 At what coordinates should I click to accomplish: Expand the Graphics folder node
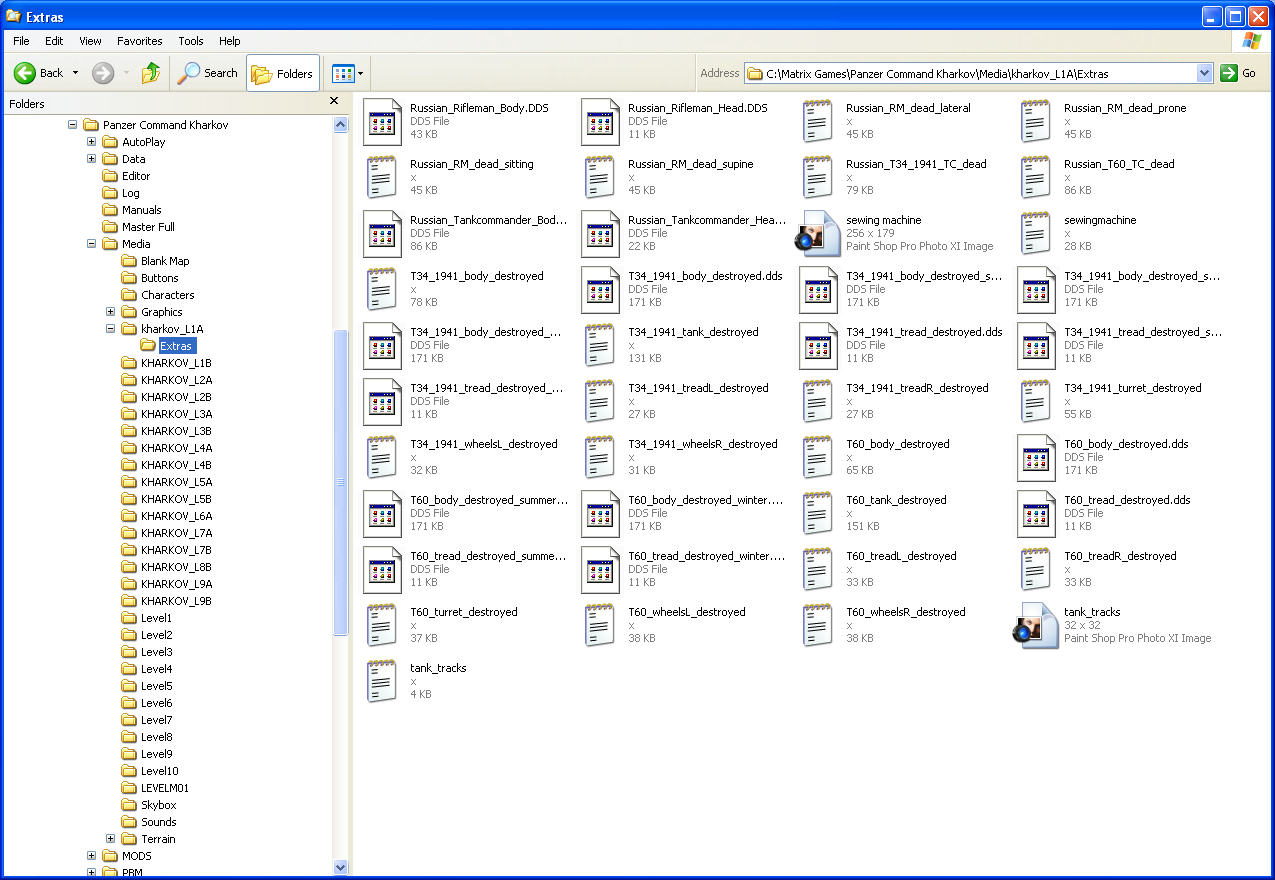coord(110,312)
